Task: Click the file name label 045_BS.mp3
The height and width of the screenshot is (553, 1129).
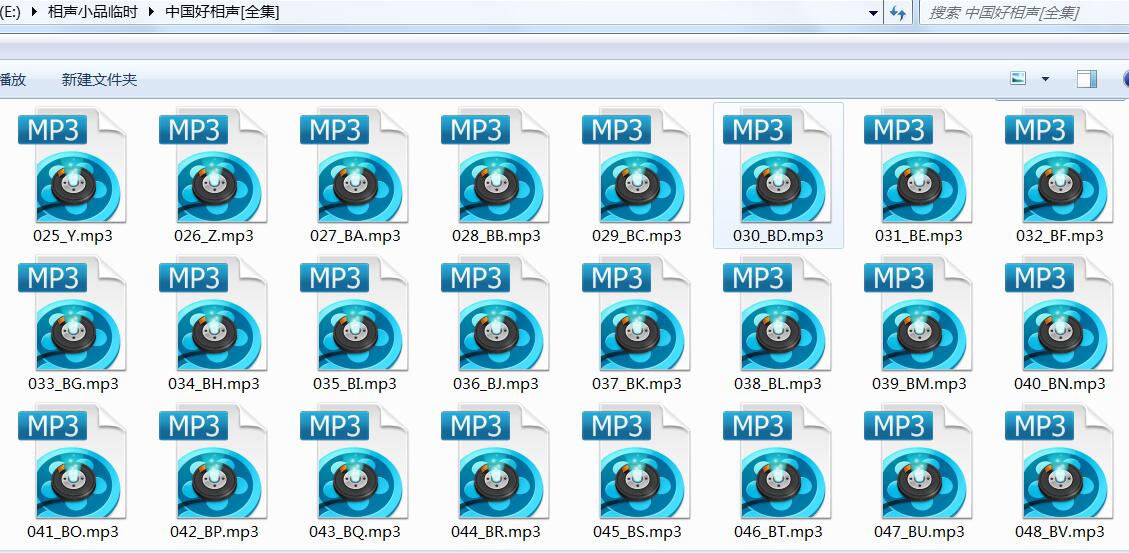Action: (x=637, y=533)
